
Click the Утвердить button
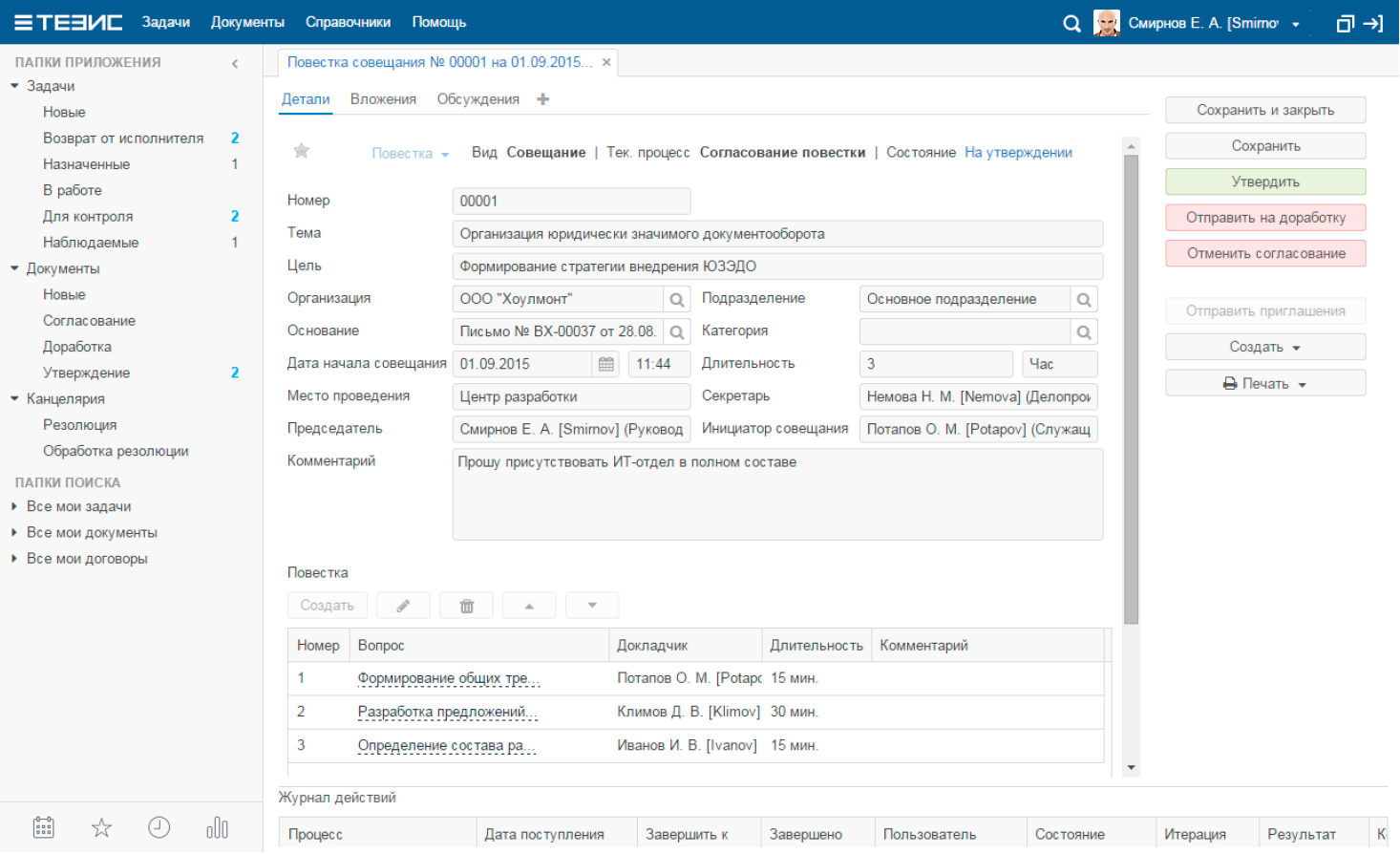click(1264, 181)
